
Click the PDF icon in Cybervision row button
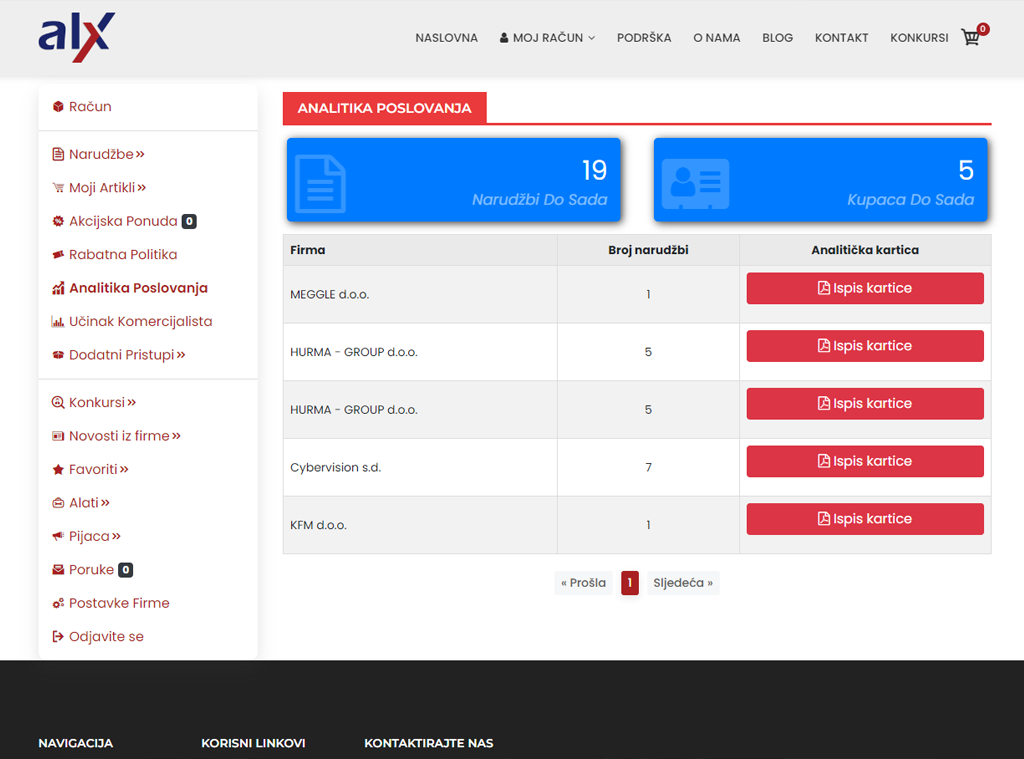[x=824, y=461]
